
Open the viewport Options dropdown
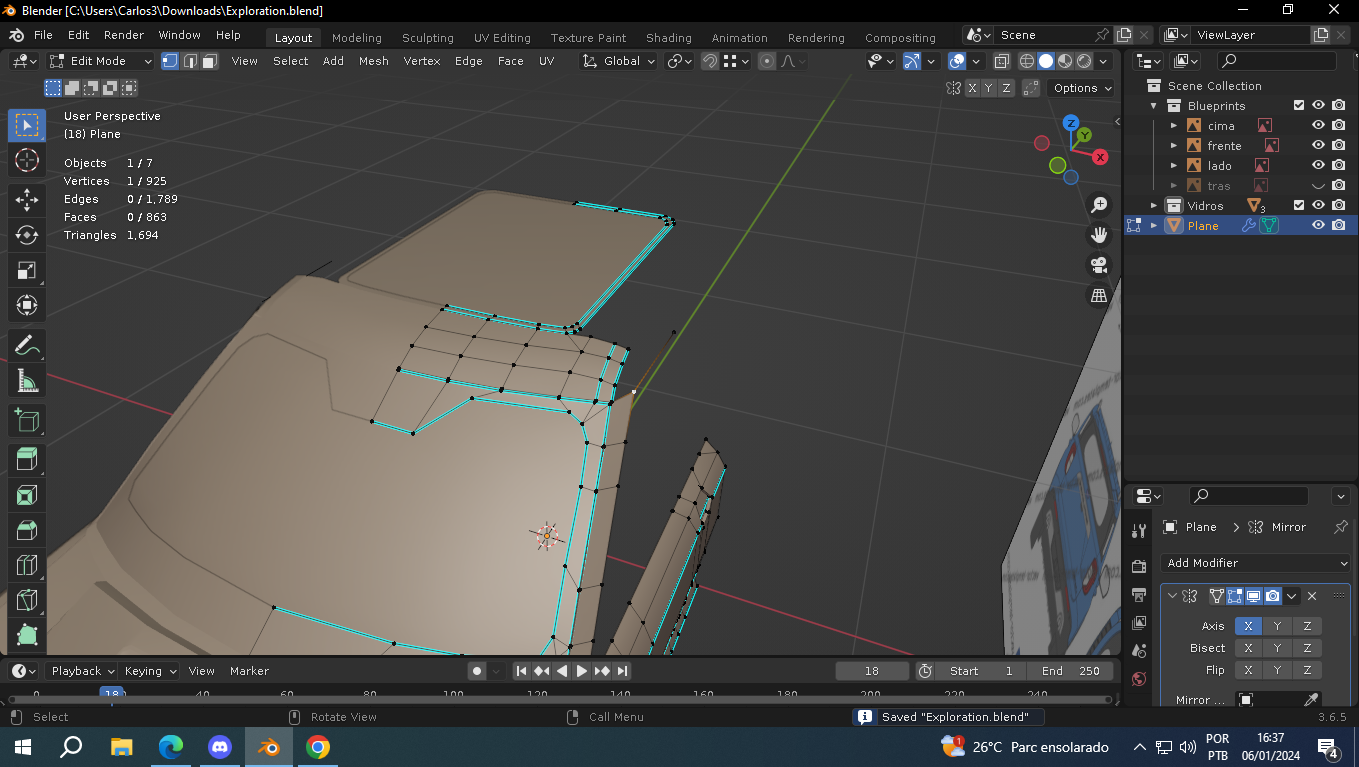pos(1083,88)
